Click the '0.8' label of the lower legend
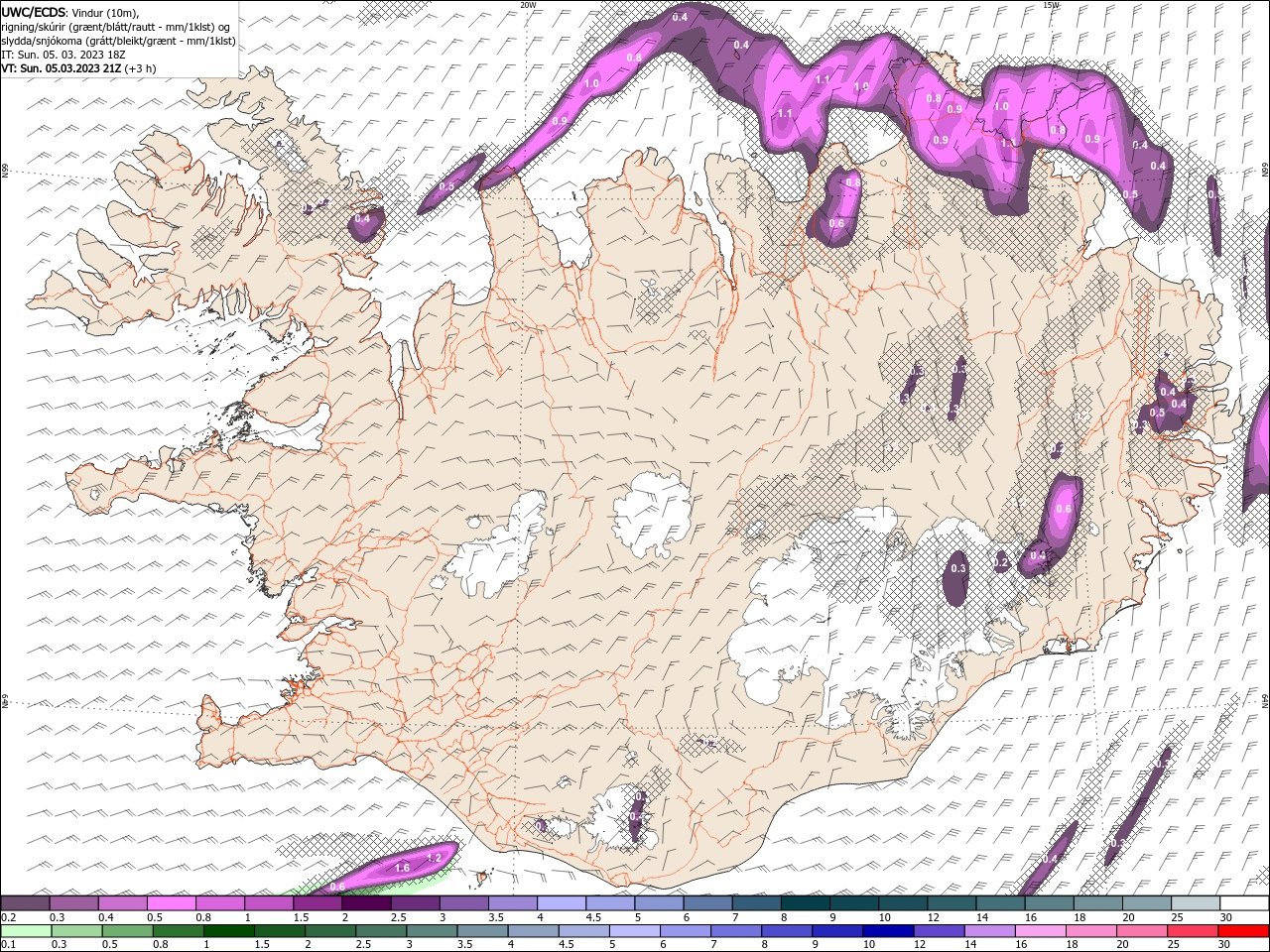 point(160,945)
